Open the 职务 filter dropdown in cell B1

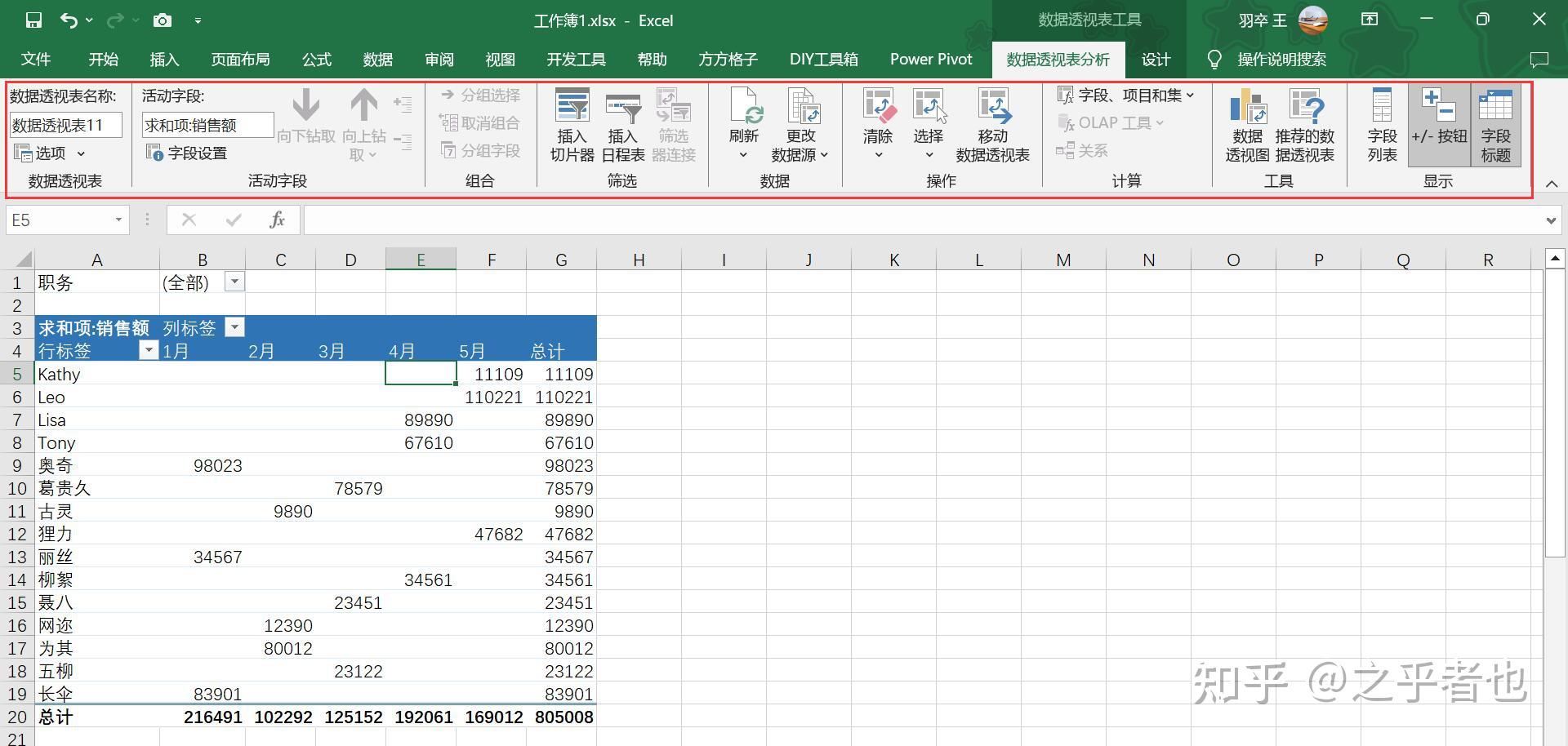click(234, 281)
